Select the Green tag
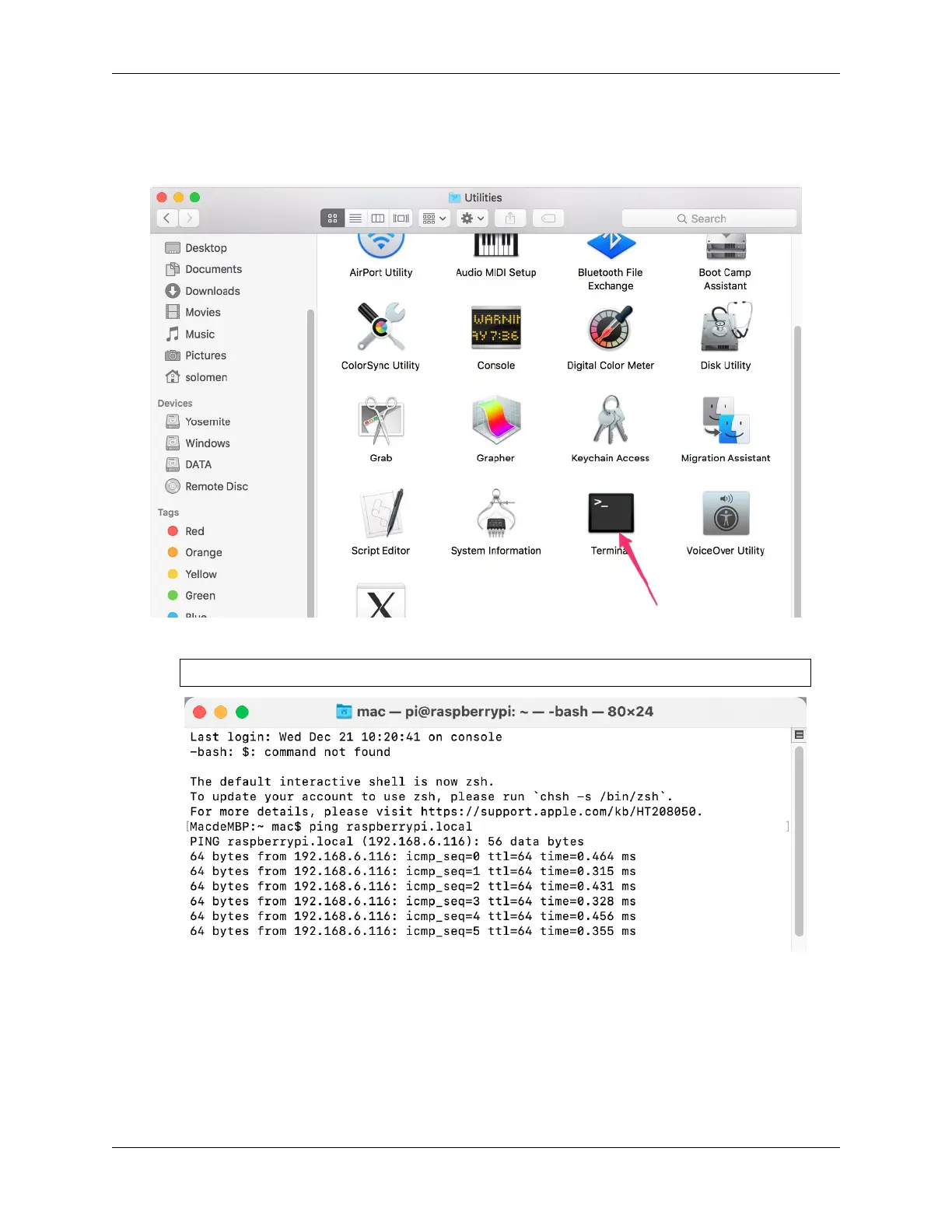Image resolution: width=952 pixels, height=1232 pixels. pos(191,596)
